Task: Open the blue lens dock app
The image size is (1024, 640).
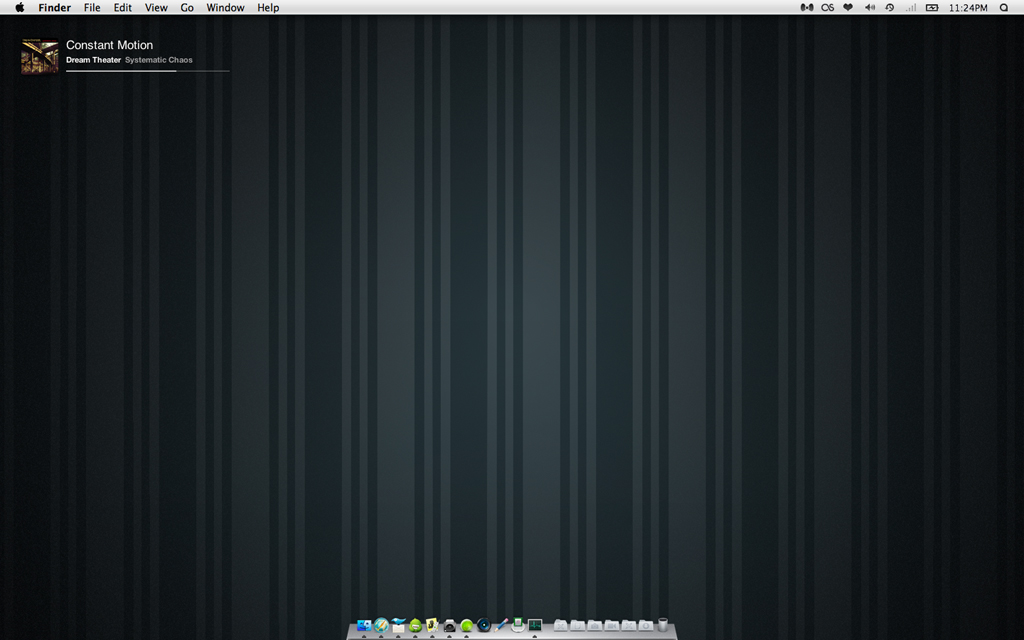Action: [483, 625]
